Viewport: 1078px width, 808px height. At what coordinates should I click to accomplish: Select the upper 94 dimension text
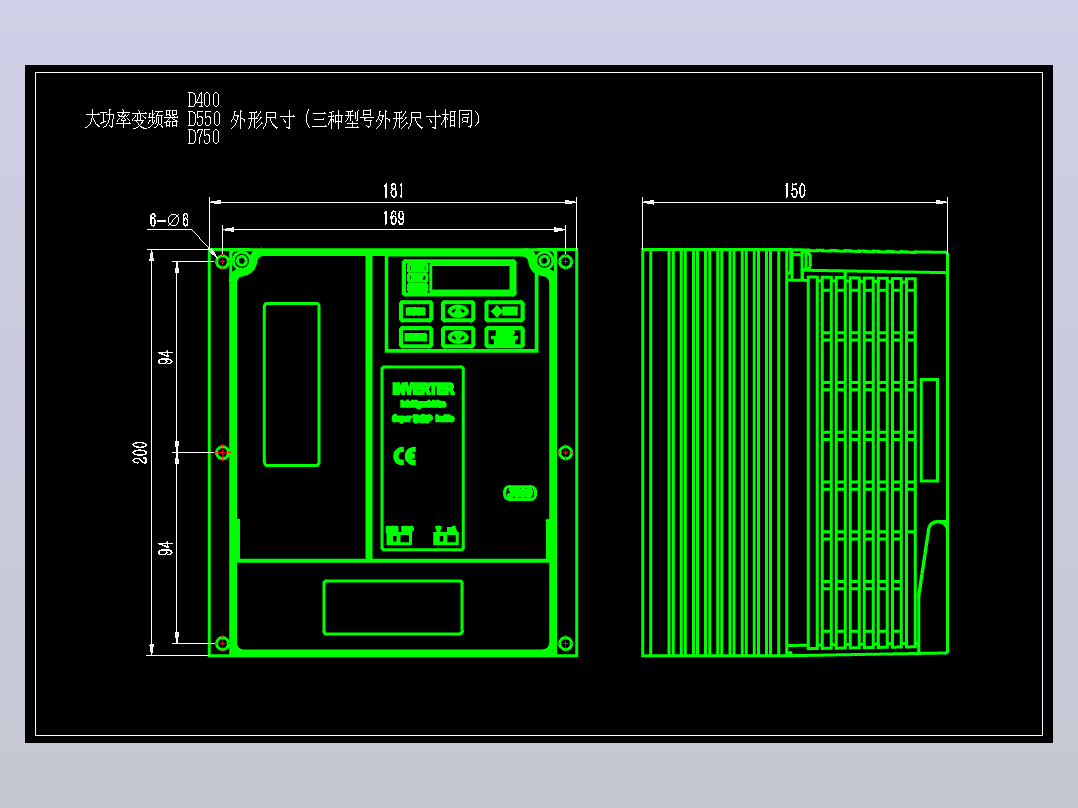pos(166,358)
